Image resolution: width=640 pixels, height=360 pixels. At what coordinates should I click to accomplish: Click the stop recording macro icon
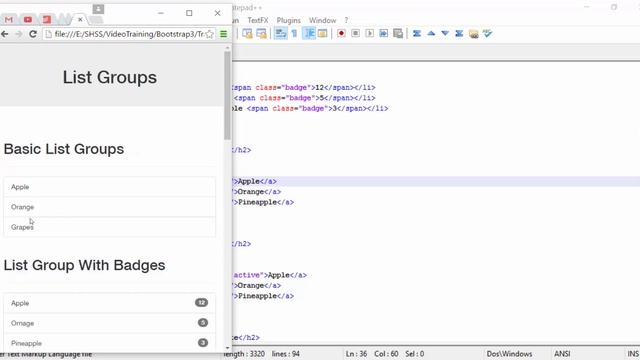[x=356, y=33]
